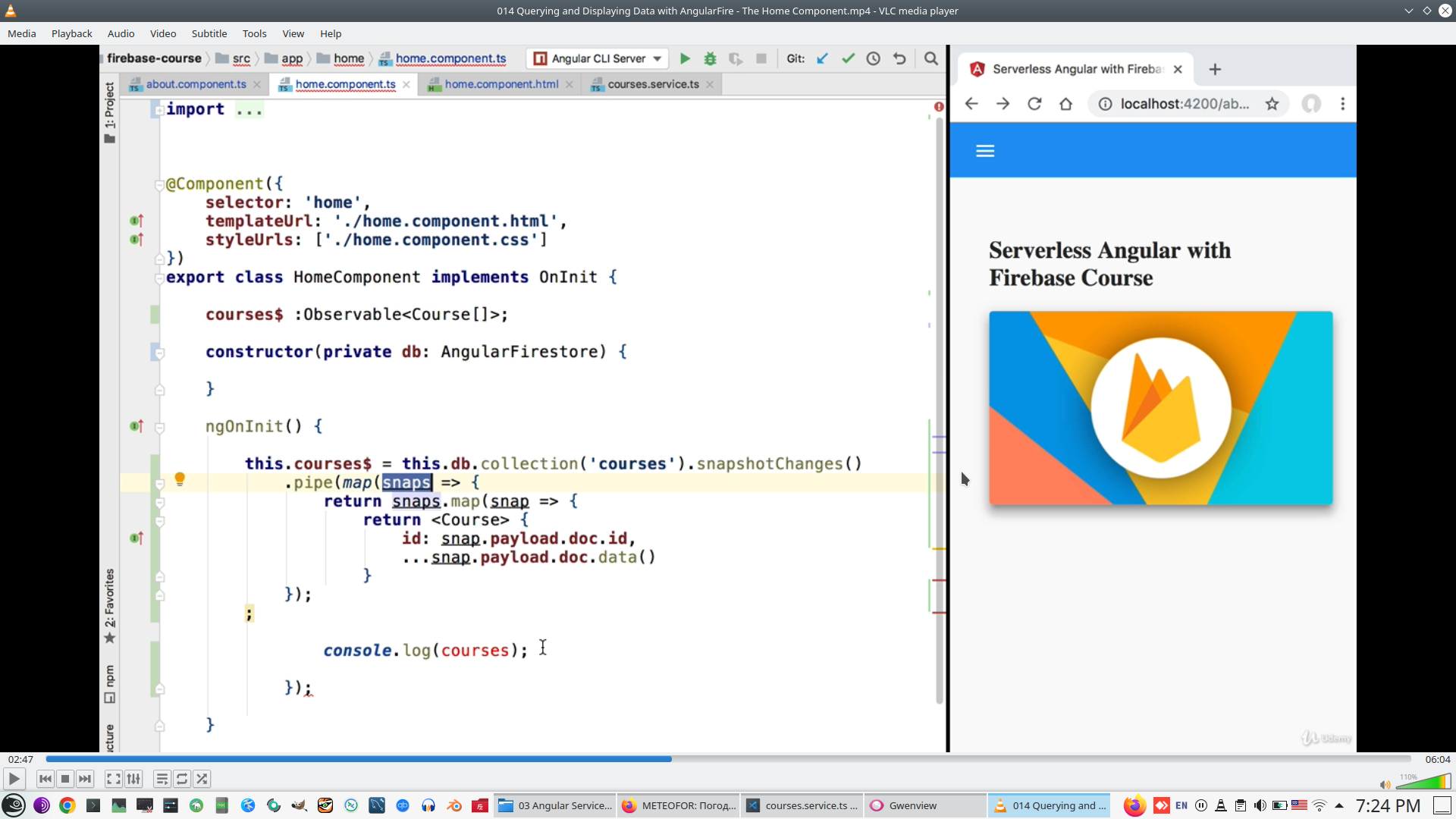The width and height of the screenshot is (1456, 819).
Task: Open the Video menu
Action: [162, 33]
